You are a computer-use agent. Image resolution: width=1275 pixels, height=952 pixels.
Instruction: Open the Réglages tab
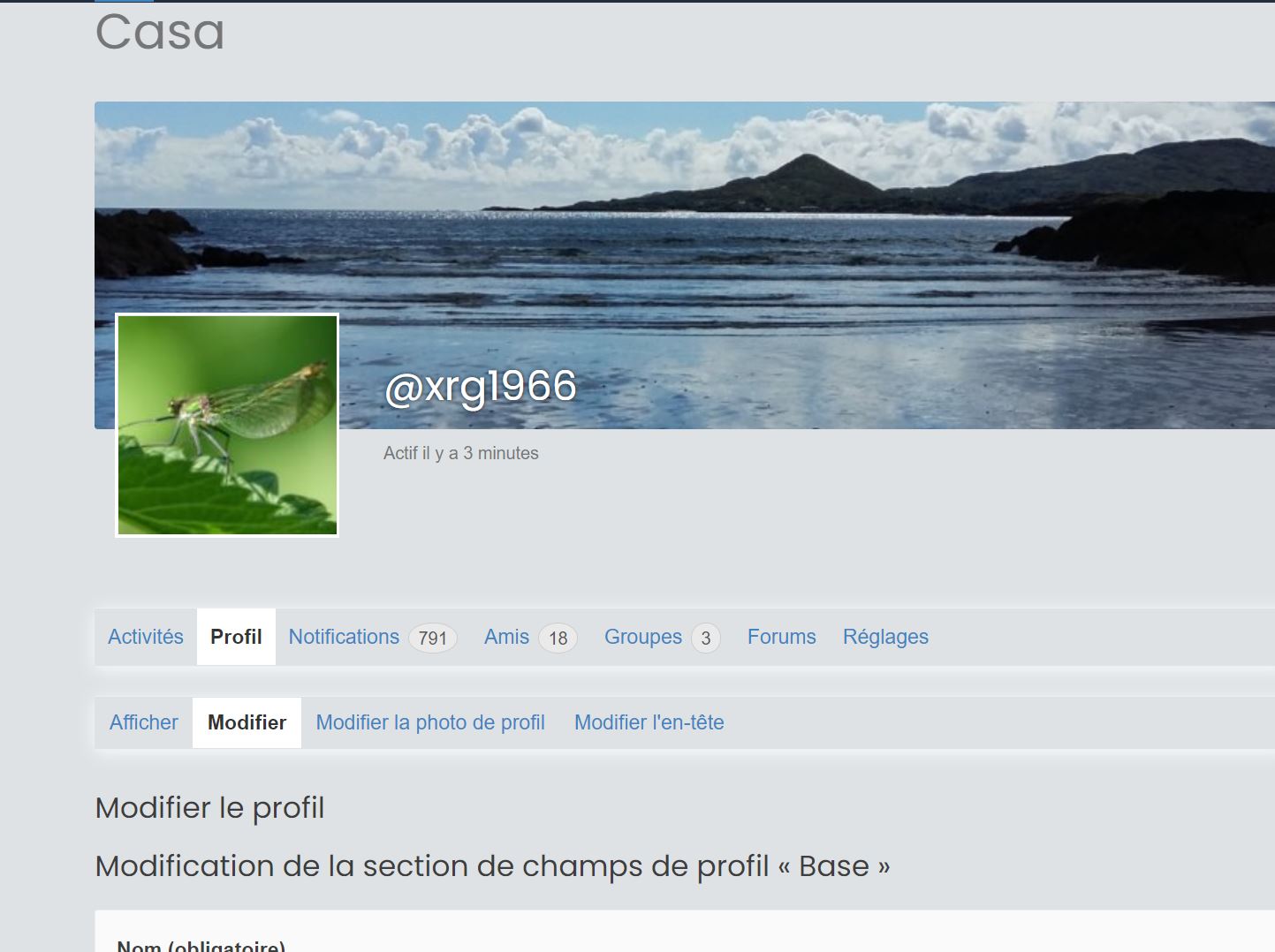point(885,637)
